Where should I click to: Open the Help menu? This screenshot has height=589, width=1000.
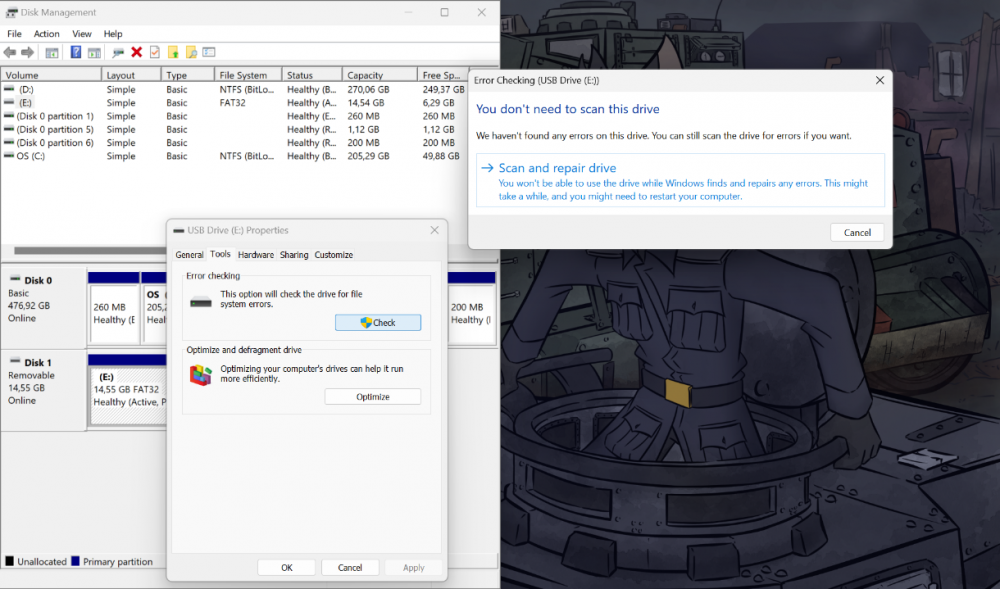(x=113, y=34)
